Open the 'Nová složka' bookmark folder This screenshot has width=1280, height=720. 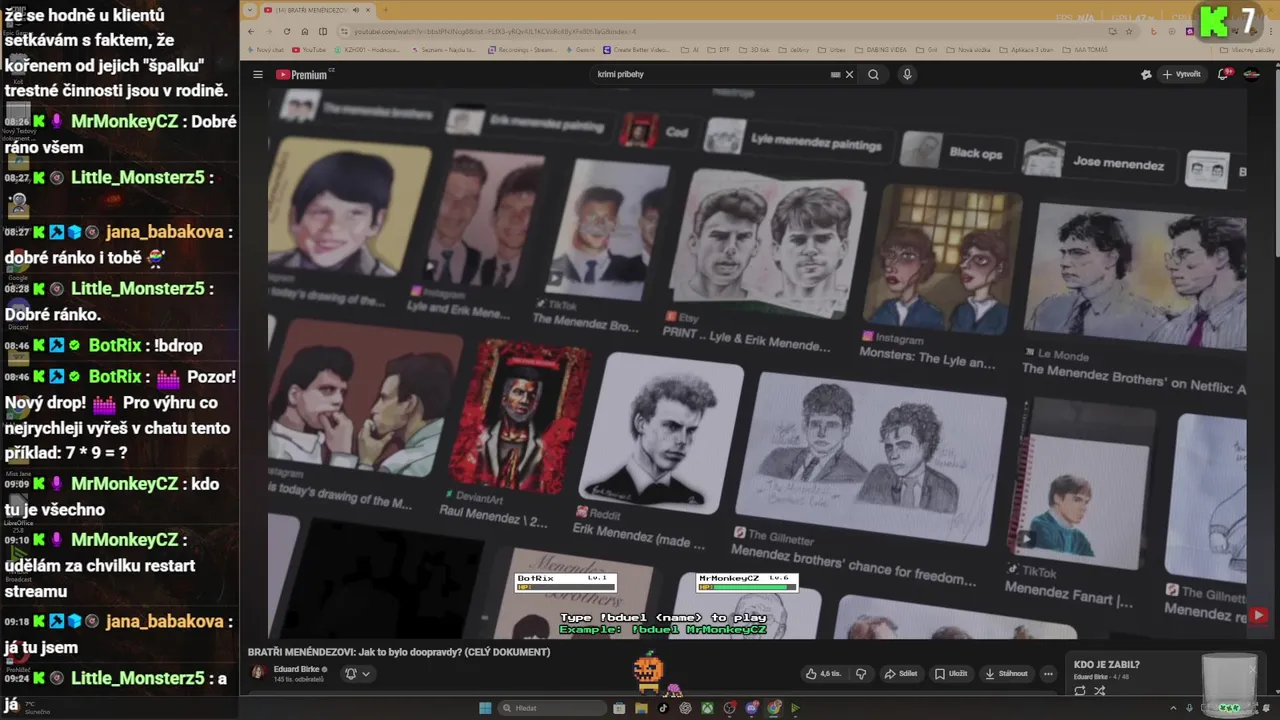(970, 49)
